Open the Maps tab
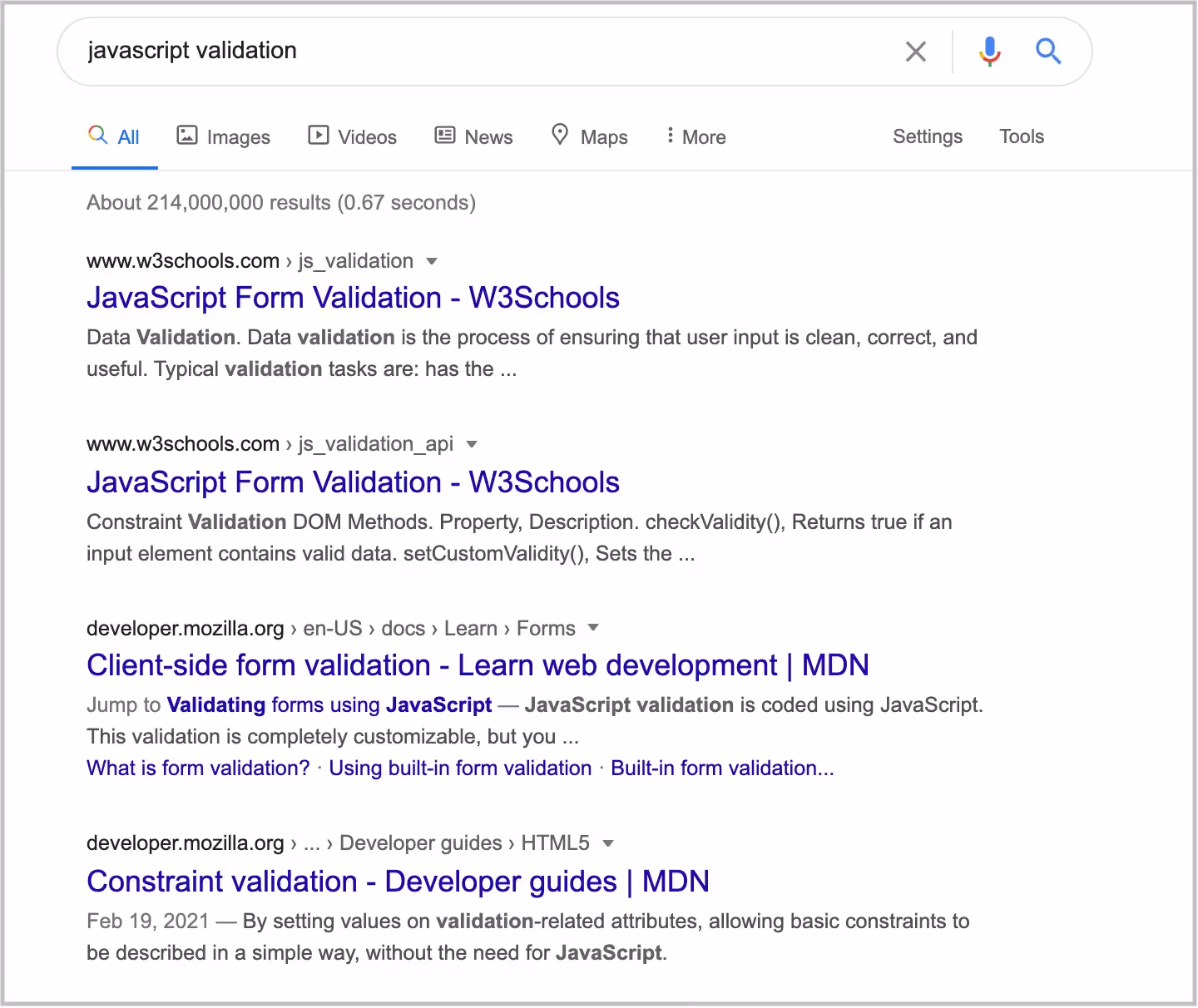 [x=590, y=136]
